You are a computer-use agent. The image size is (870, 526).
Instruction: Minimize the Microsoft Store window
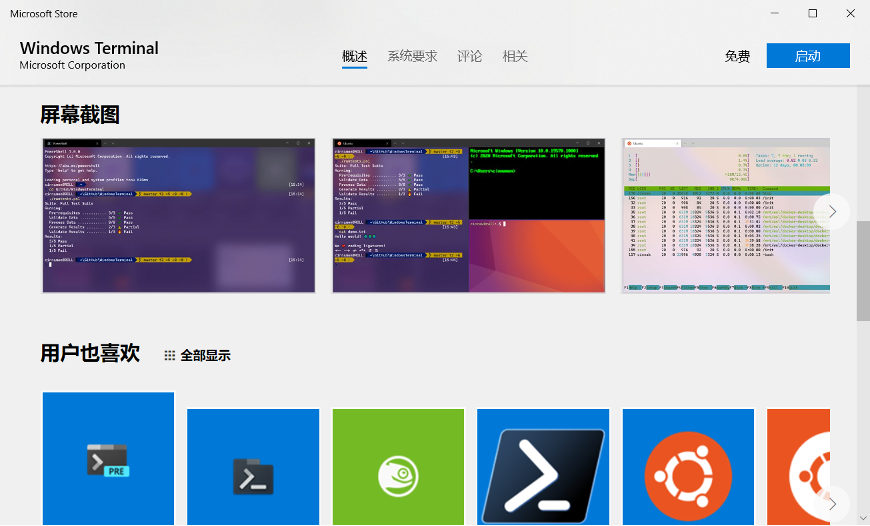coord(775,13)
